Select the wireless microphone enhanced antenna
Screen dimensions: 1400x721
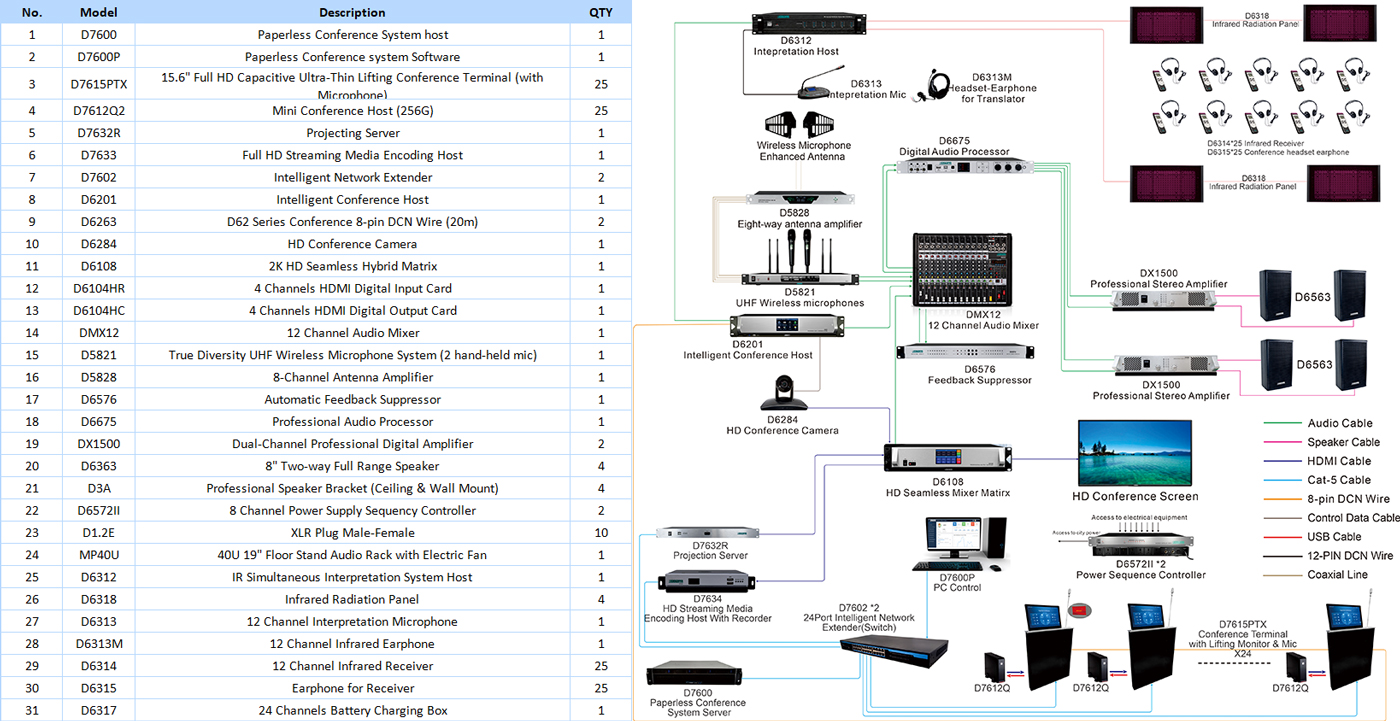pos(803,124)
